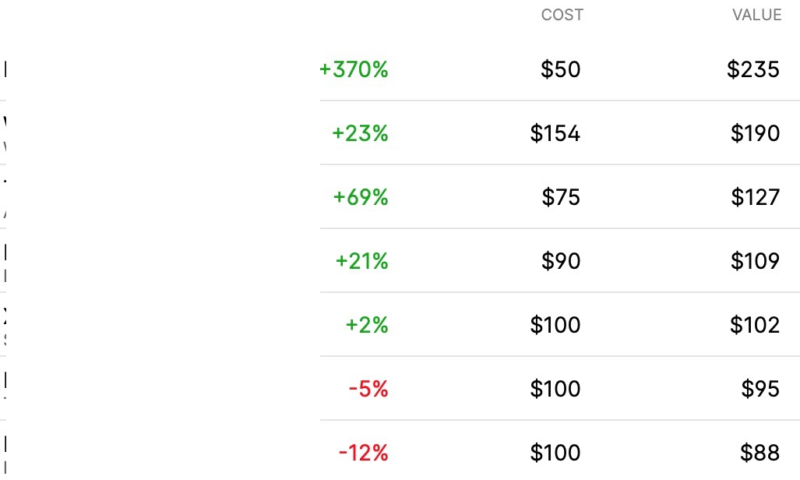Select the -5% loss percentage
Screen dimensions: 800x480
coord(368,389)
